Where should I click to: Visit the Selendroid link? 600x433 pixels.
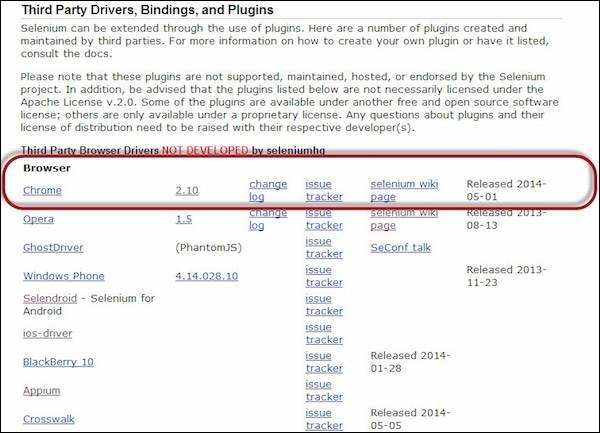[x=50, y=298]
